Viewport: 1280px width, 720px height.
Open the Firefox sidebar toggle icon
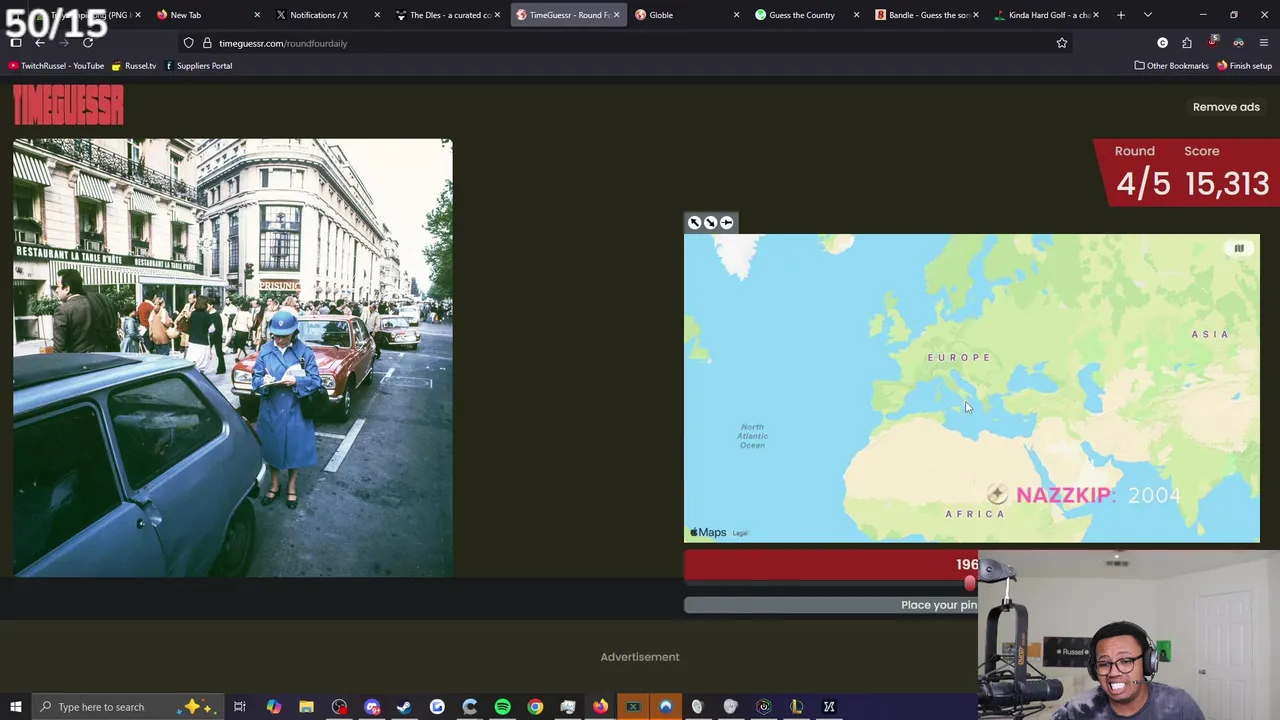tap(15, 43)
